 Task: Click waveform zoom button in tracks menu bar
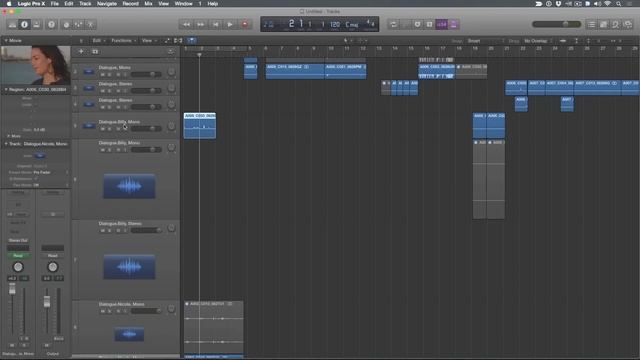point(563,41)
